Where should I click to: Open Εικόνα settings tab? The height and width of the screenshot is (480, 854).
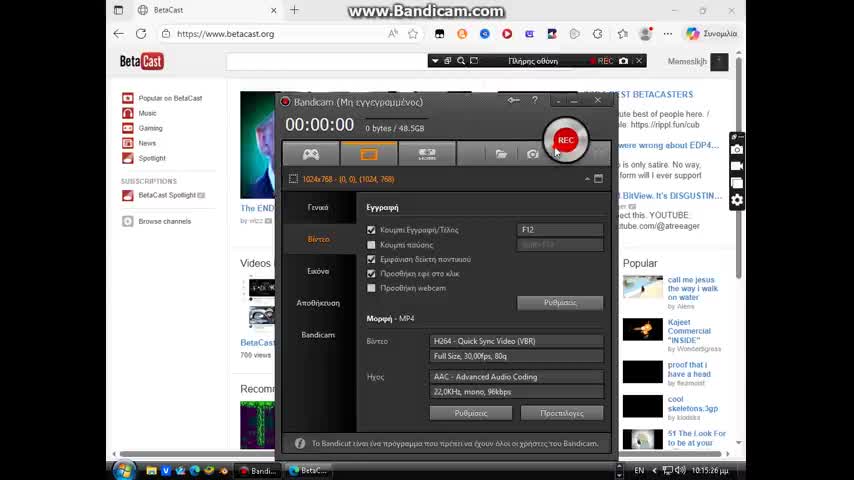click(x=318, y=271)
